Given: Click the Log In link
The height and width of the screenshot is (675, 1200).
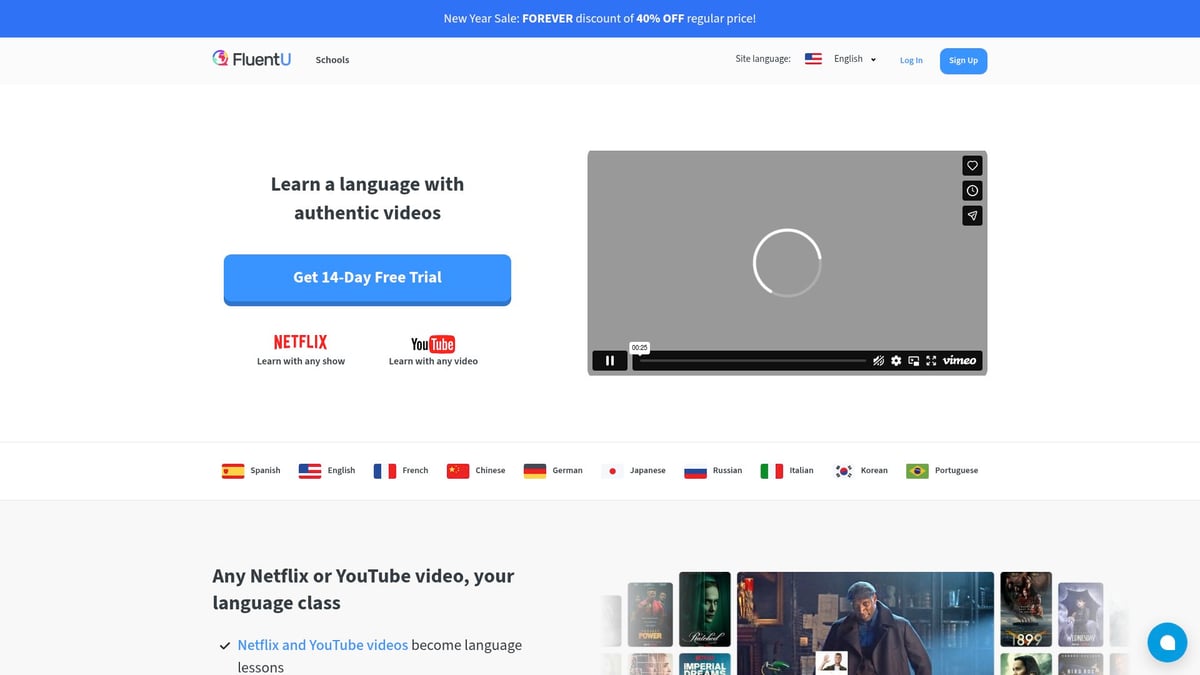Looking at the screenshot, I should [x=911, y=60].
